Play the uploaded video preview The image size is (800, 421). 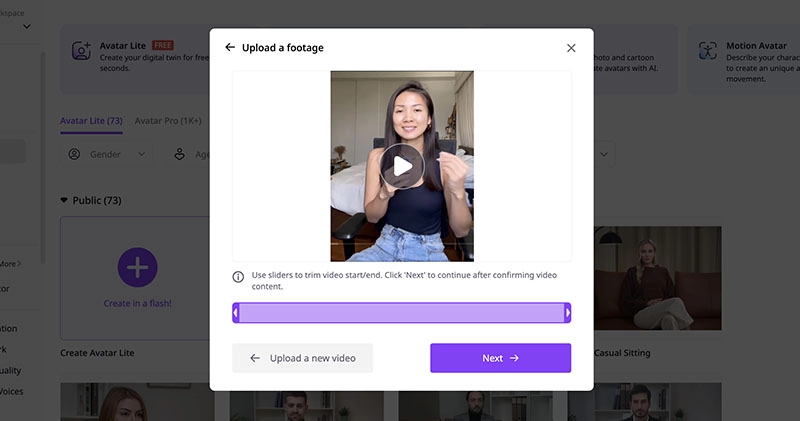[x=402, y=166]
